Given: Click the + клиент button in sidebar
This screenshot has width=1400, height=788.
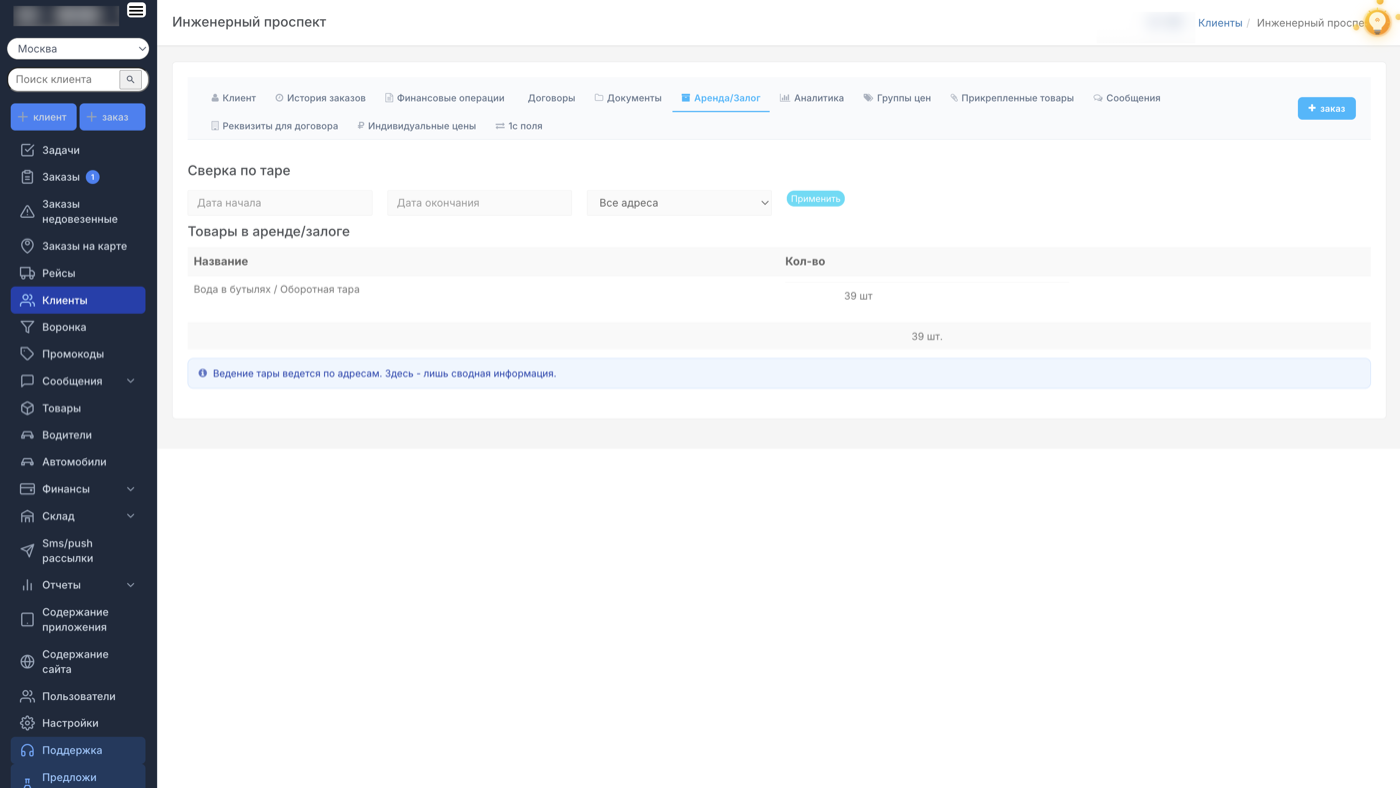Looking at the screenshot, I should [43, 117].
